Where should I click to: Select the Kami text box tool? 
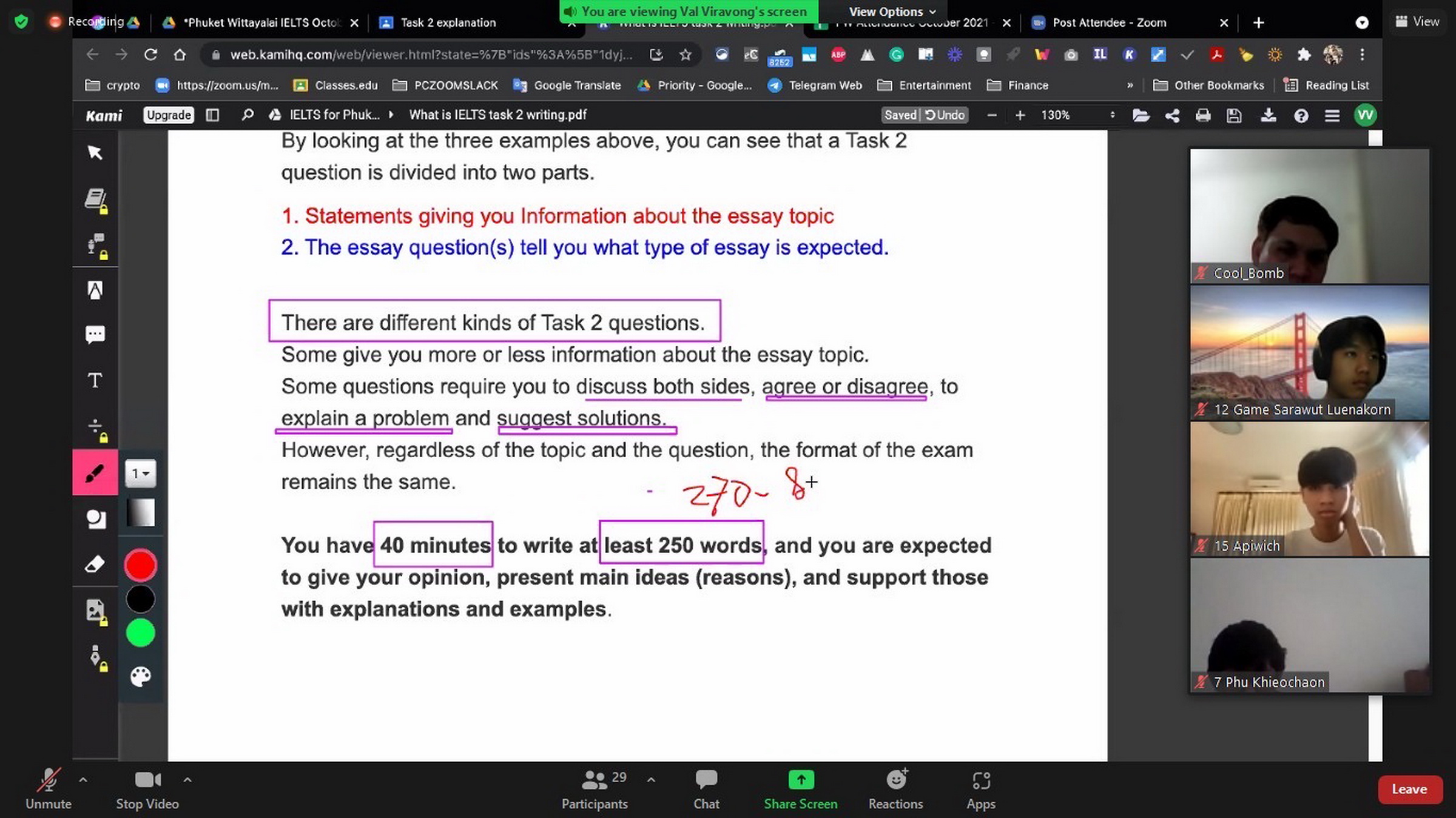pos(95,380)
